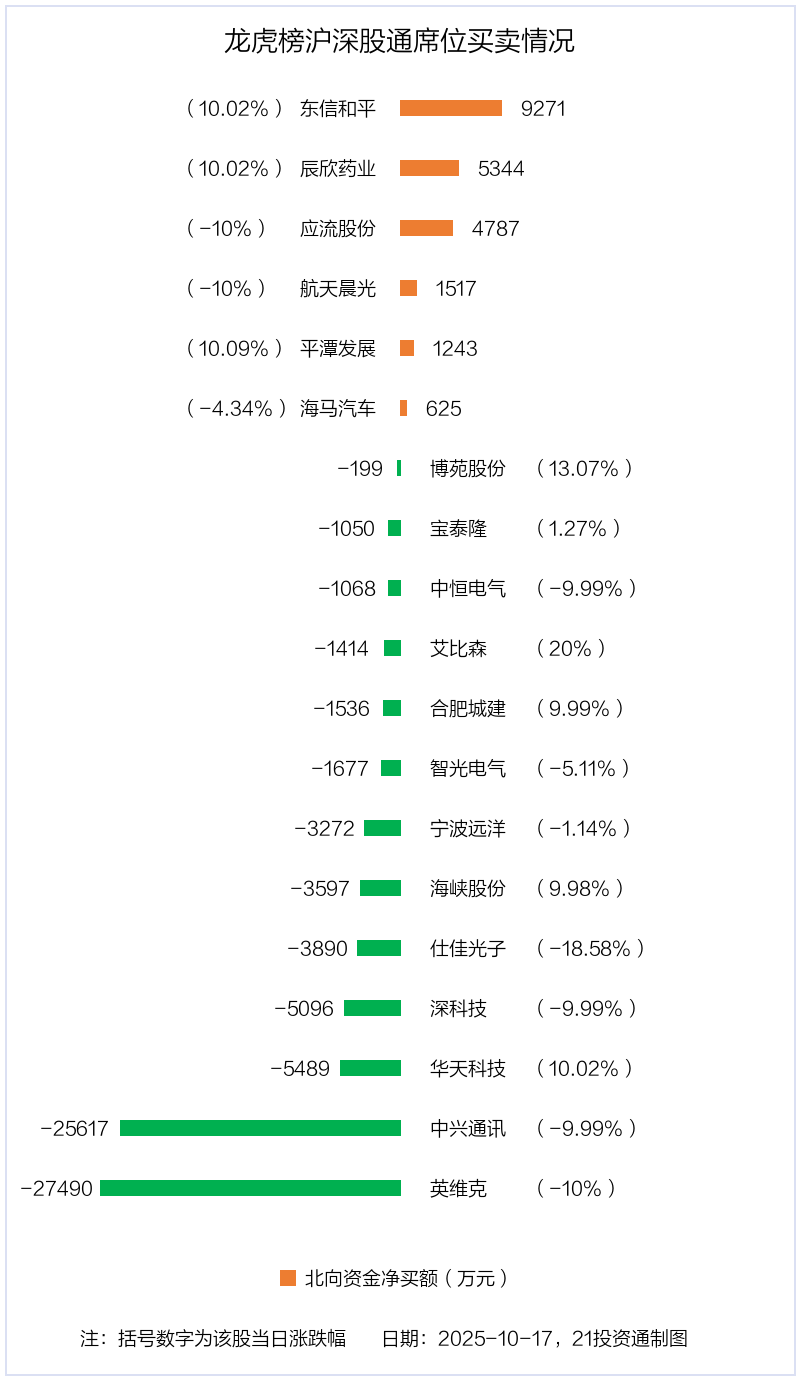Click the value label 9271
This screenshot has height=1380, width=800.
(x=543, y=108)
